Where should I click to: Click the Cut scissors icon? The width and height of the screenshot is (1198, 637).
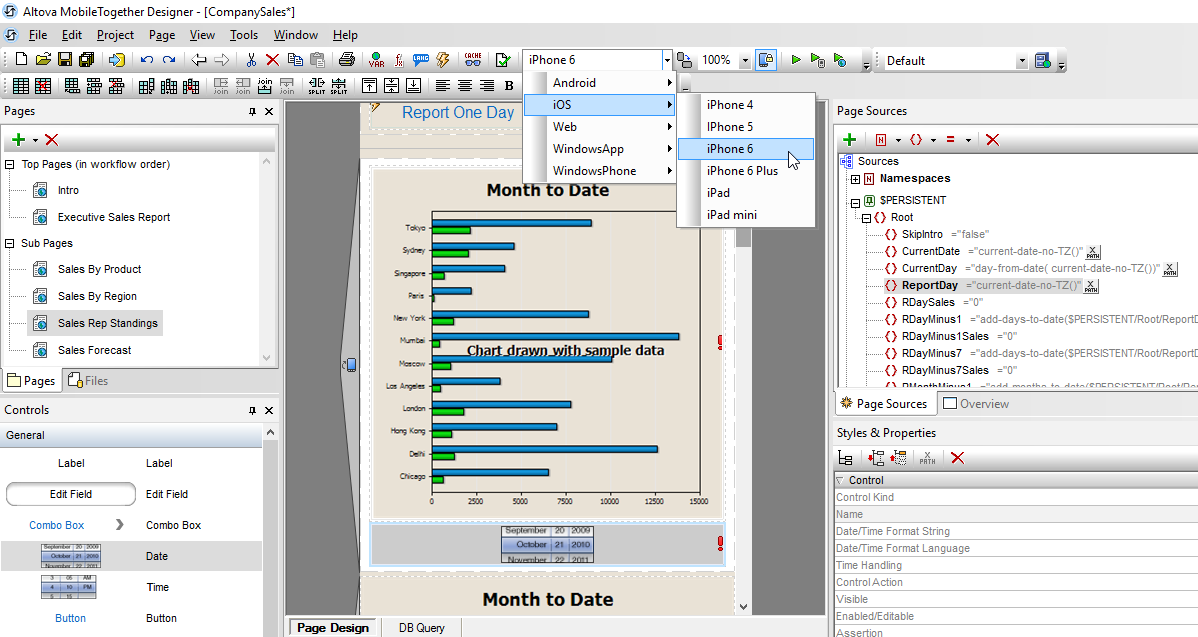pos(251,60)
